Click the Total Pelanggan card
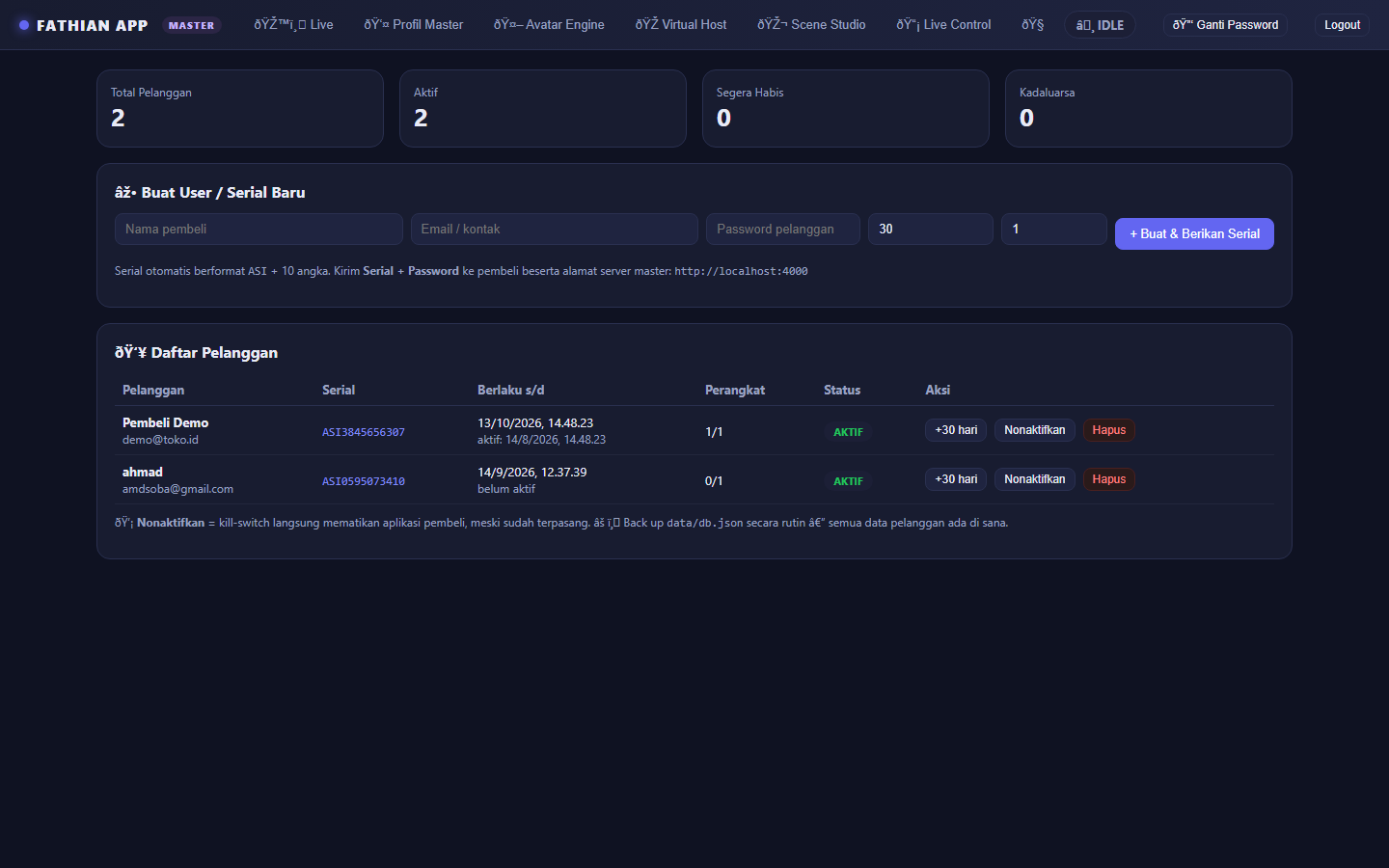 coord(240,108)
